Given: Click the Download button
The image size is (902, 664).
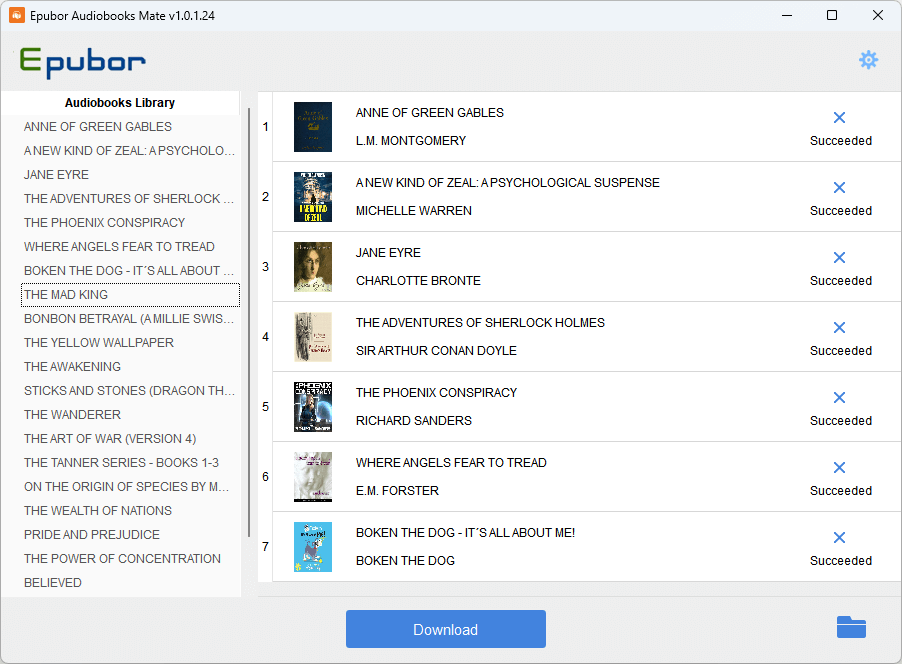Looking at the screenshot, I should [445, 629].
